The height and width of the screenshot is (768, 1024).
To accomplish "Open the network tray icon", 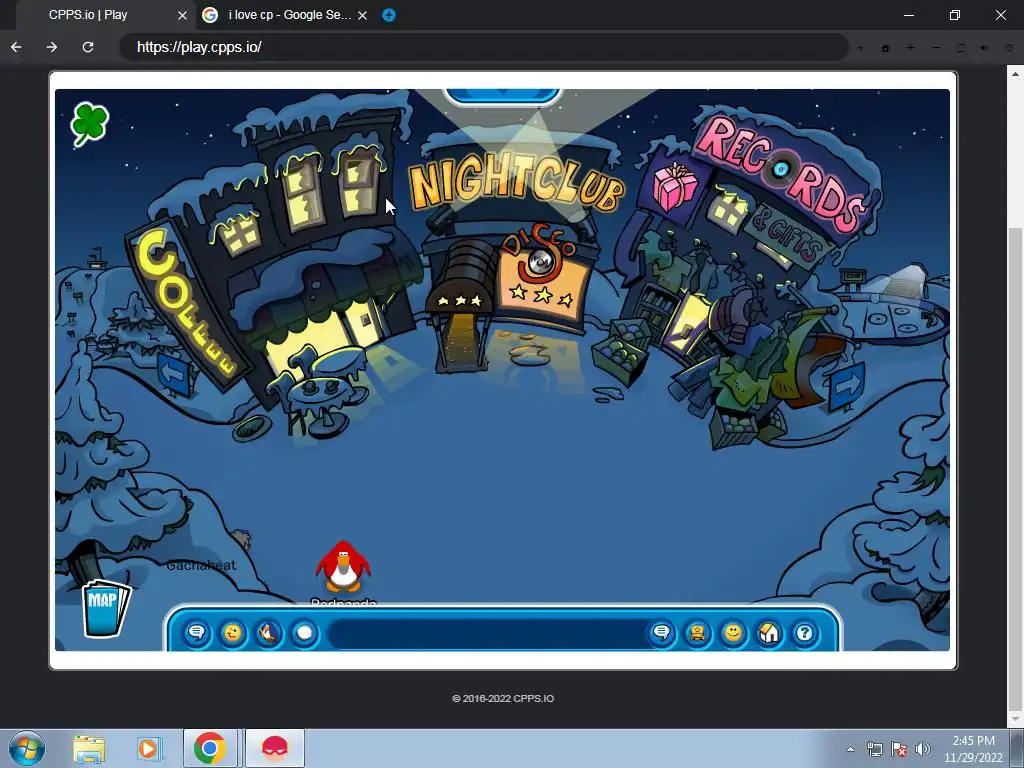I will [x=874, y=749].
